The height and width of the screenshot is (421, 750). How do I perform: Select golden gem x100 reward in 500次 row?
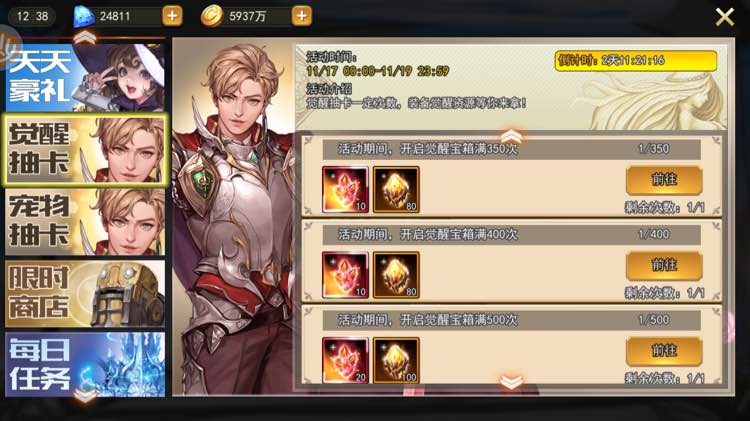(396, 360)
